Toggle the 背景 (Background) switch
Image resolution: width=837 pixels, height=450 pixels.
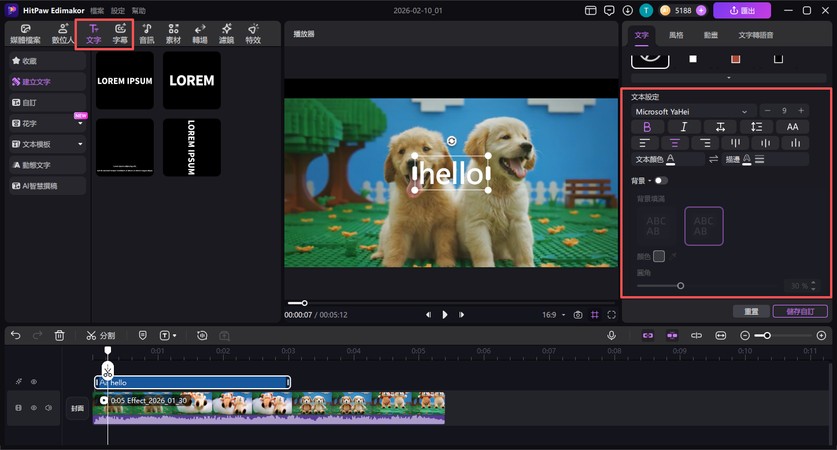pos(661,181)
